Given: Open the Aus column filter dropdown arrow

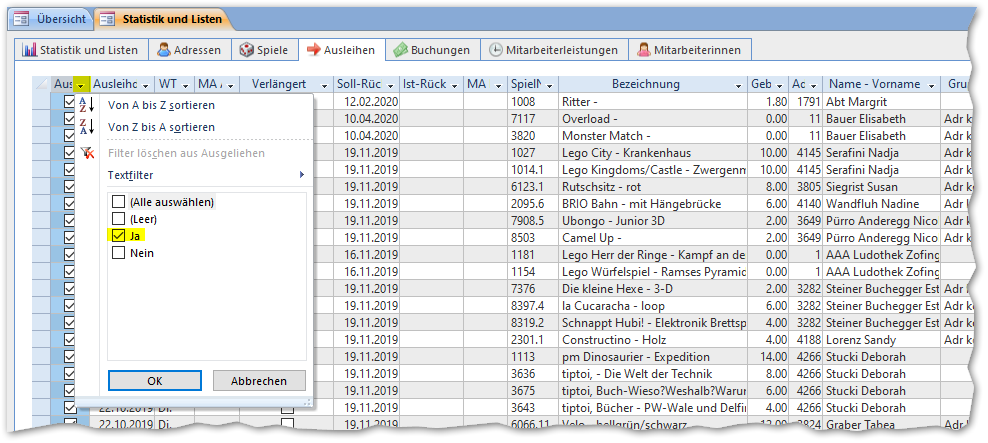Looking at the screenshot, I should pyautogui.click(x=81, y=84).
